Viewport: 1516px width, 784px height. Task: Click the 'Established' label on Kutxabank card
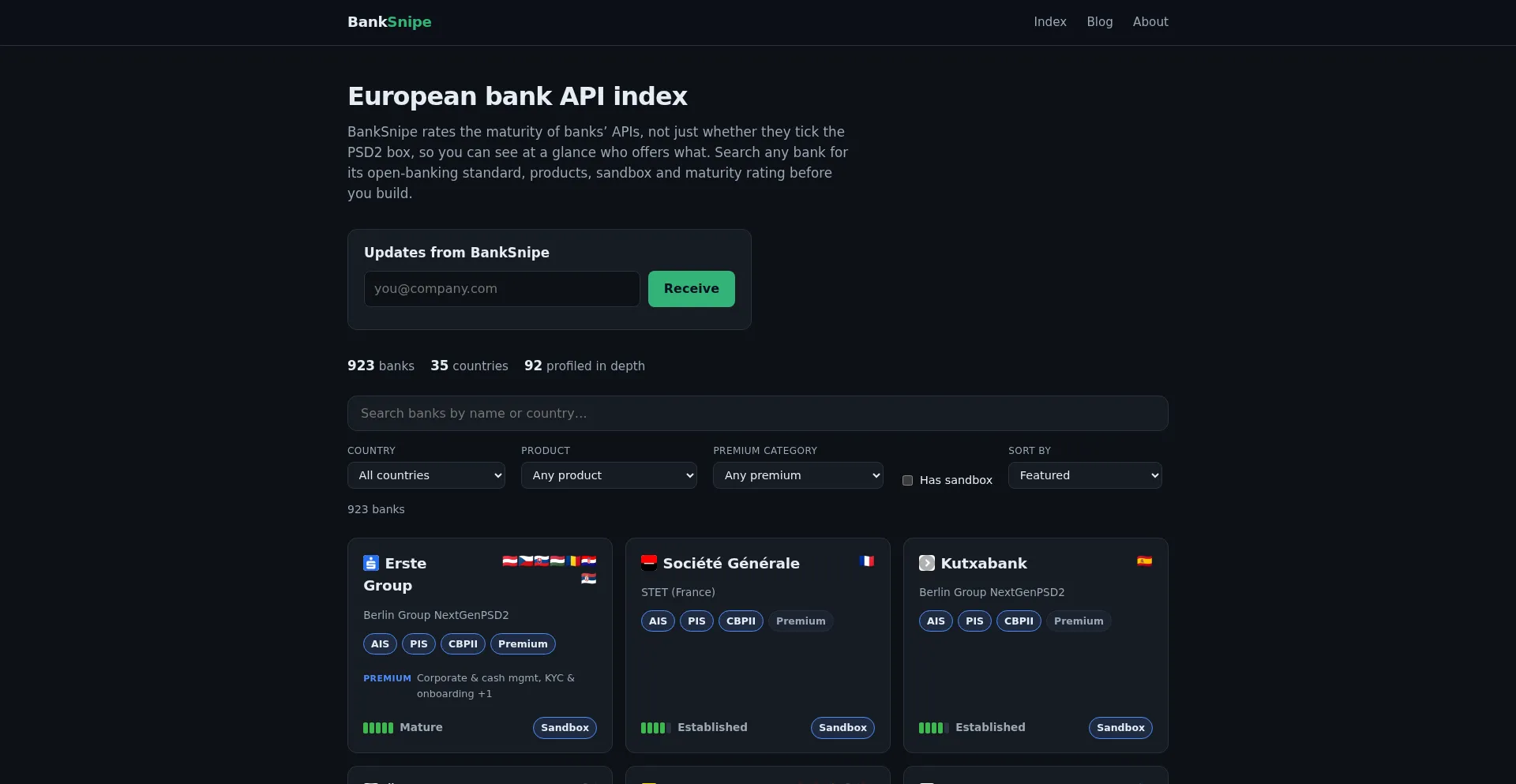pos(990,728)
